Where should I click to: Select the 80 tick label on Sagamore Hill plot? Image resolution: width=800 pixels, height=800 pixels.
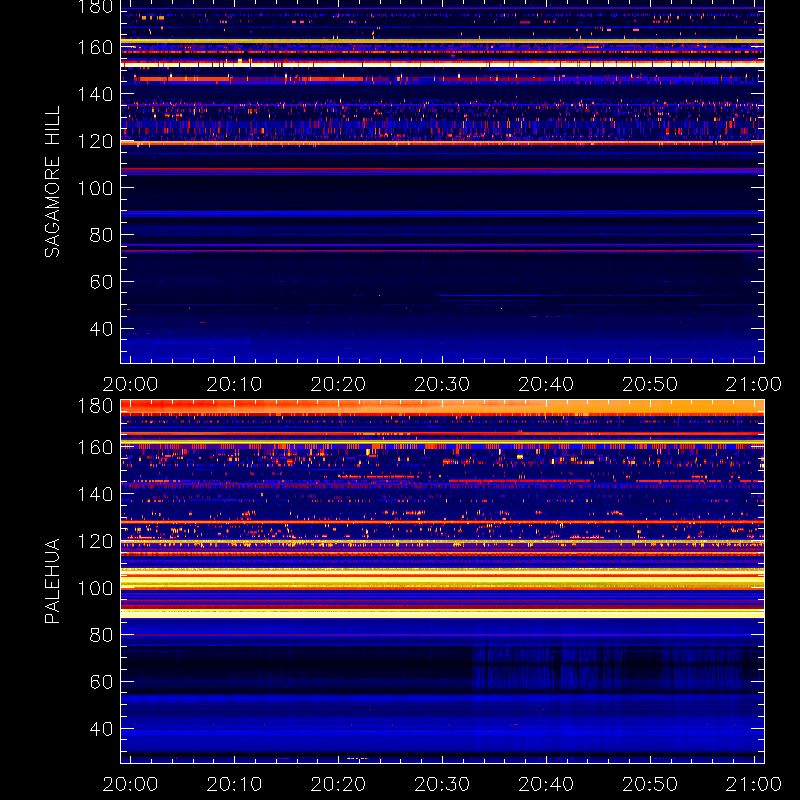(x=101, y=235)
